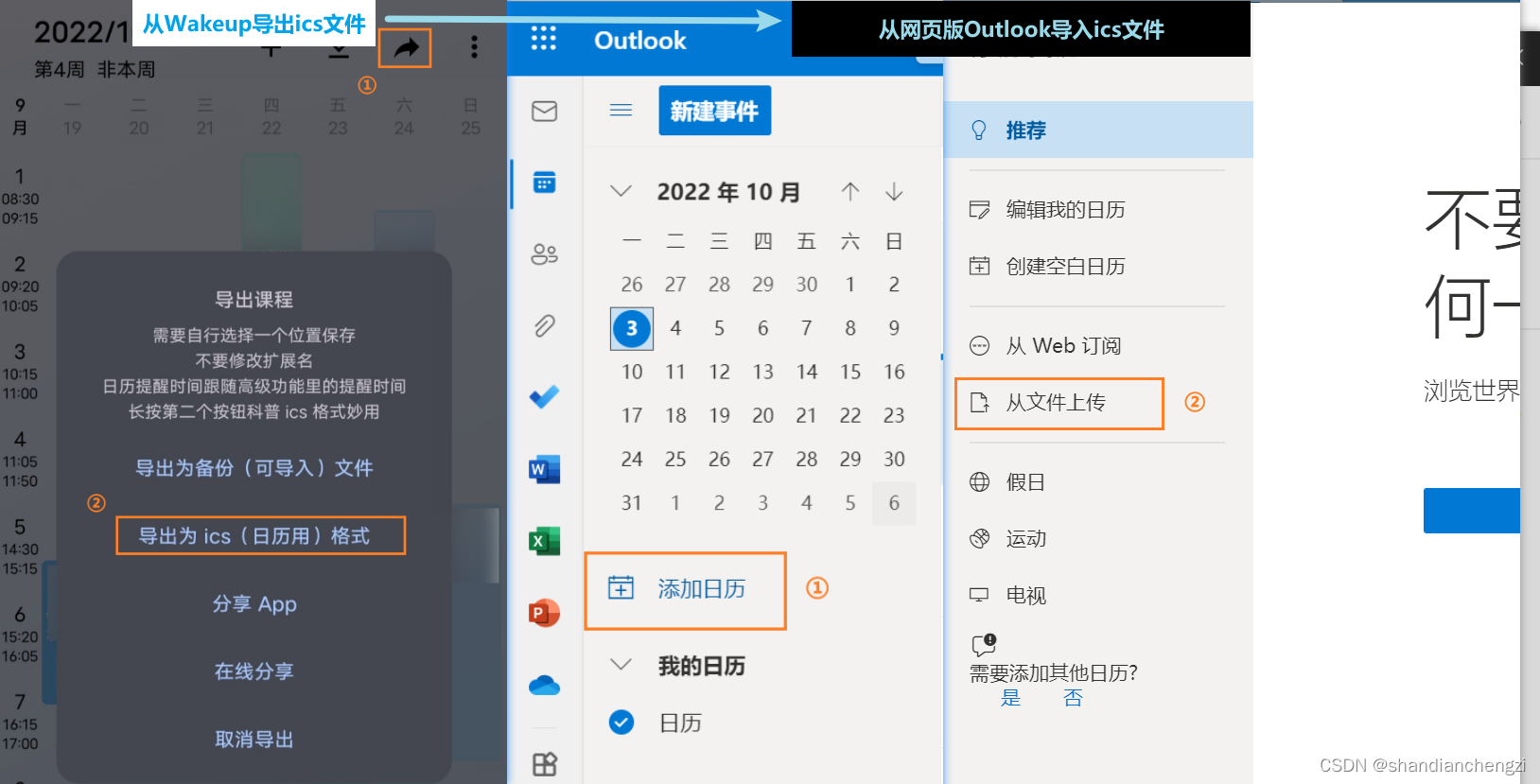
Task: Open the Calendar icon in Outlook sidebar
Action: tap(545, 183)
